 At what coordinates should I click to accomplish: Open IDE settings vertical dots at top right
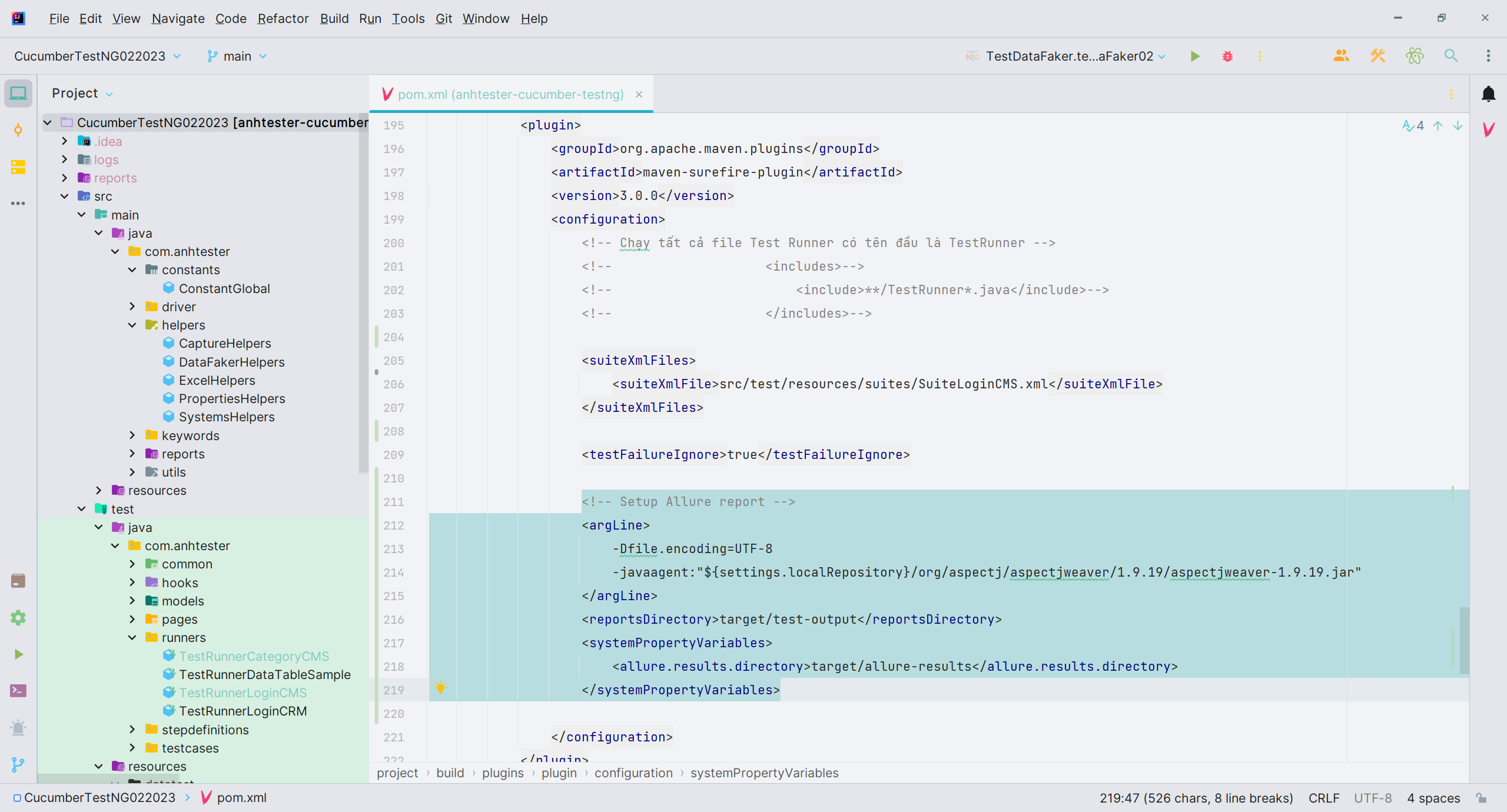[x=1488, y=56]
